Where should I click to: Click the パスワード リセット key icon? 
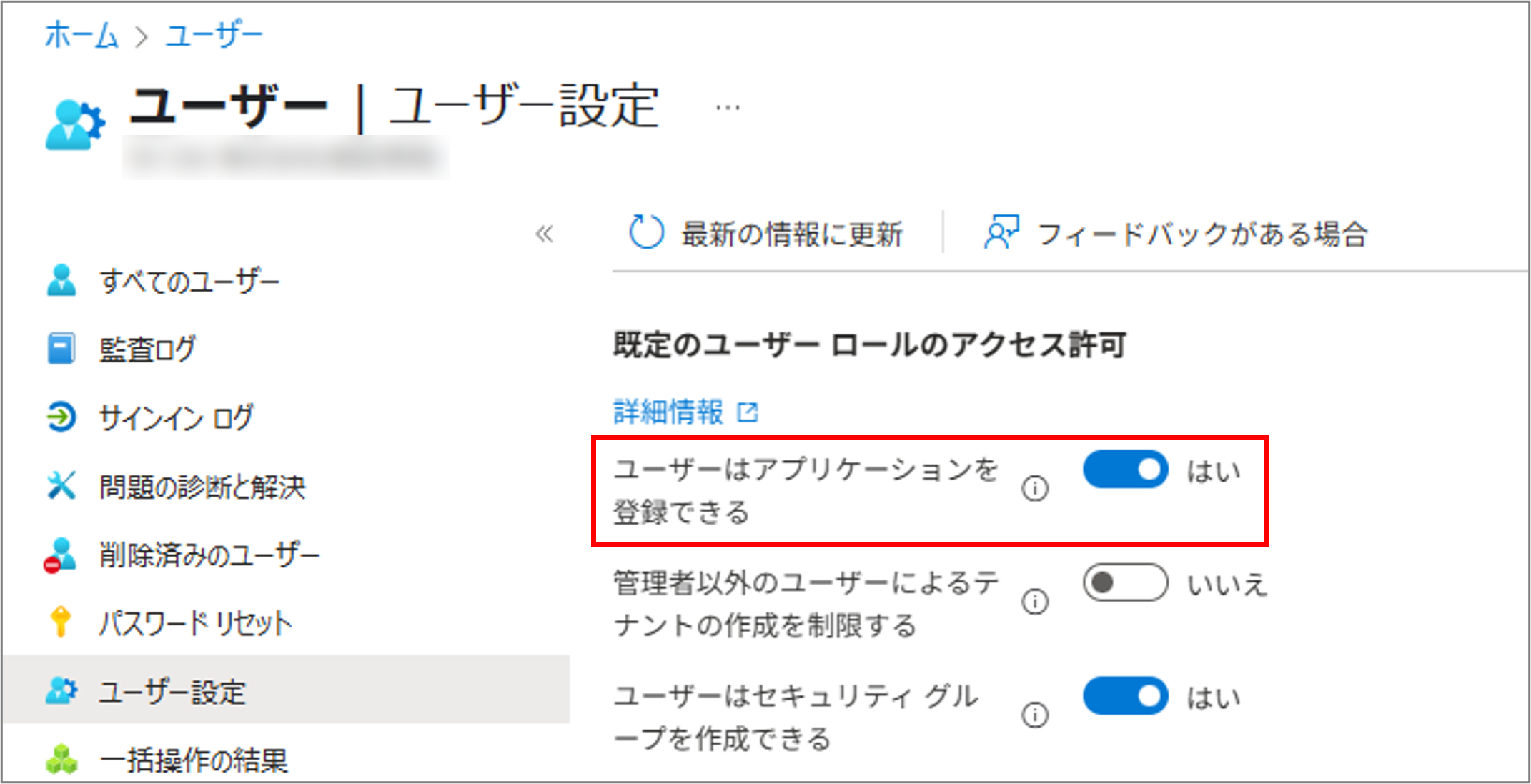tap(61, 622)
